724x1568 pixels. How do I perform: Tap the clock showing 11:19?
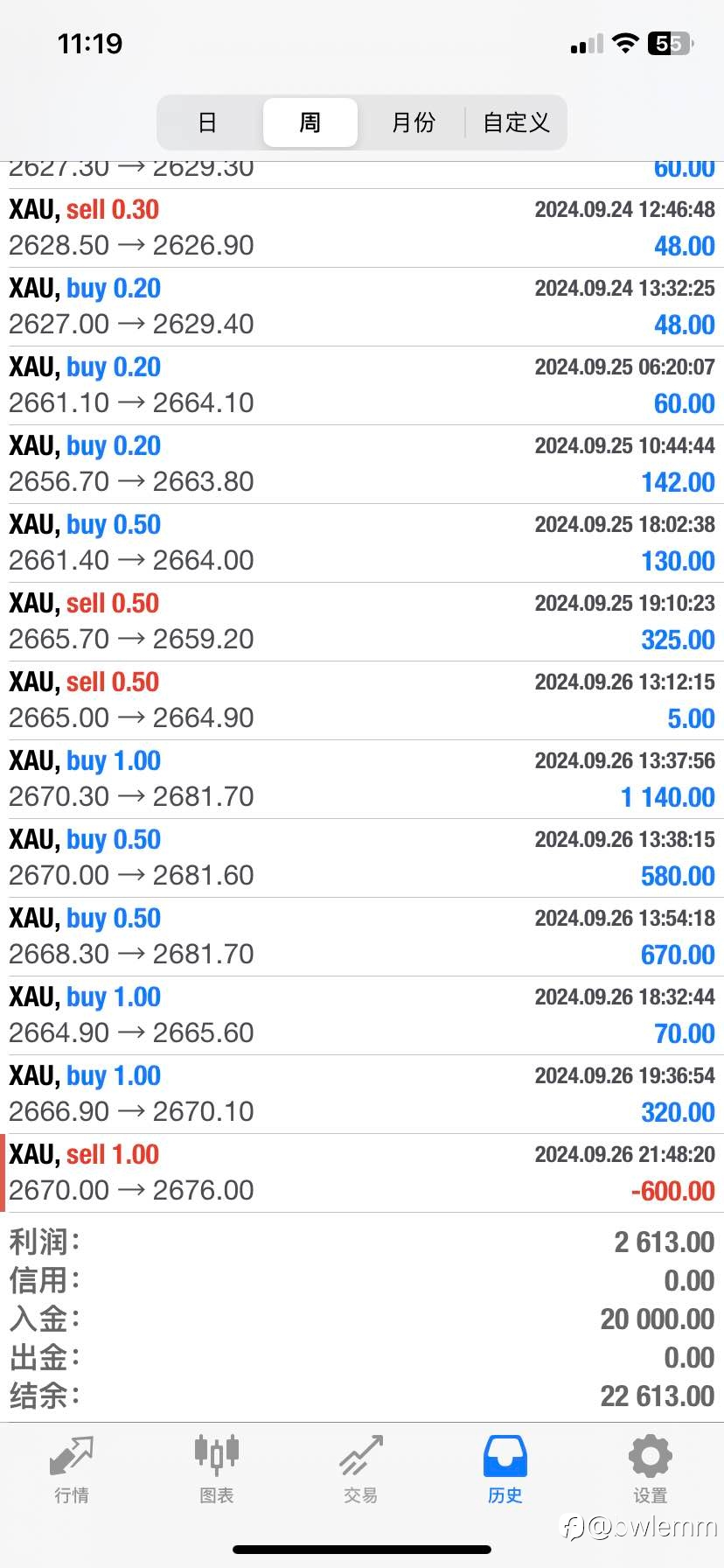click(90, 44)
